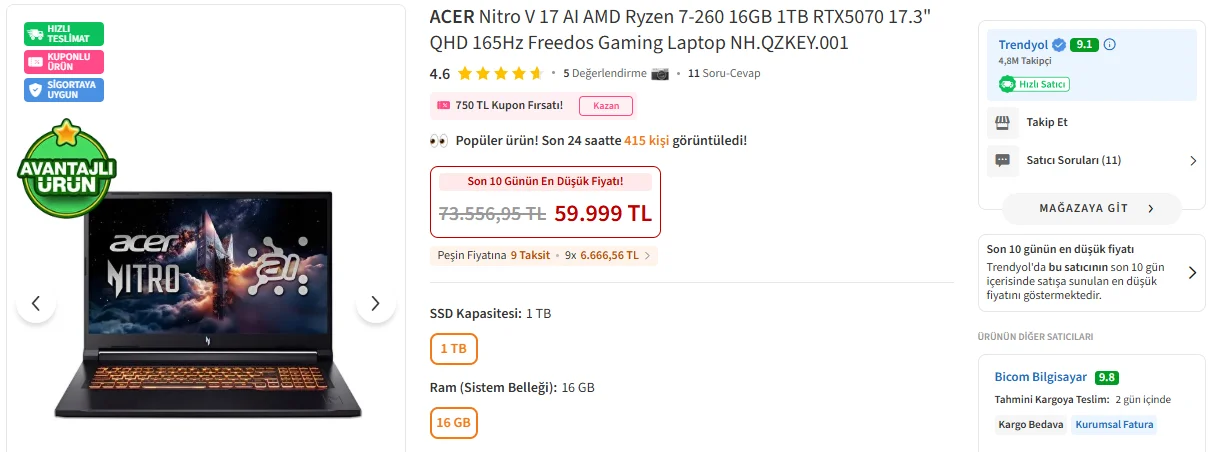The width and height of the screenshot is (1214, 452).
Task: Click the Kazan coupon button
Action: [x=606, y=105]
